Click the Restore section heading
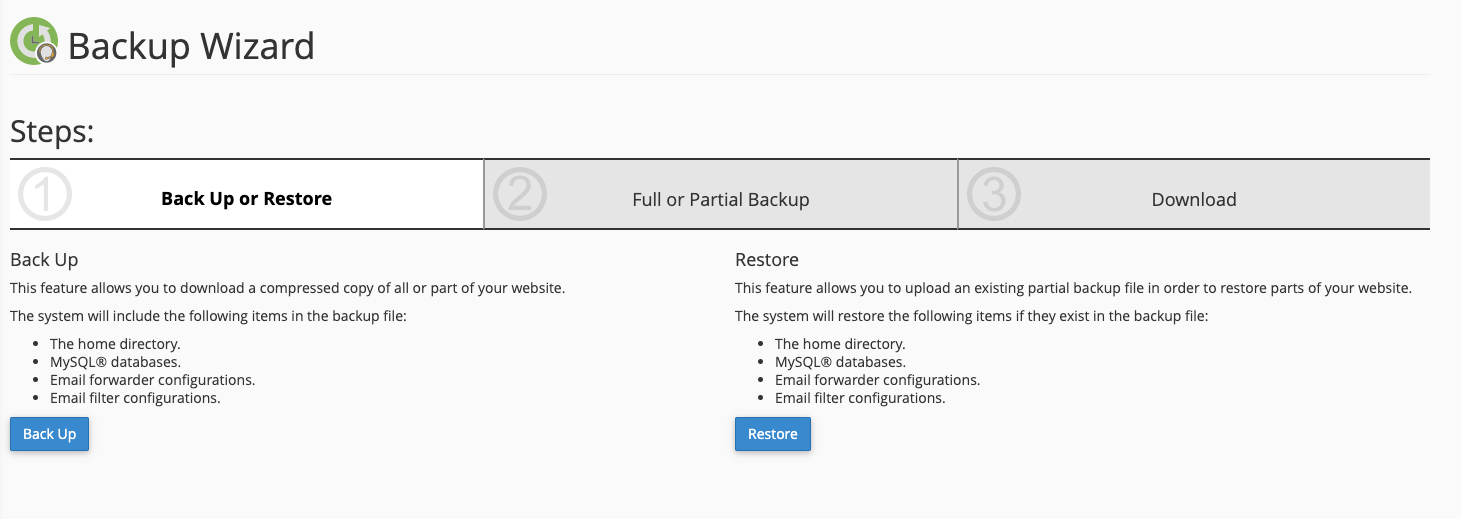 [x=767, y=260]
